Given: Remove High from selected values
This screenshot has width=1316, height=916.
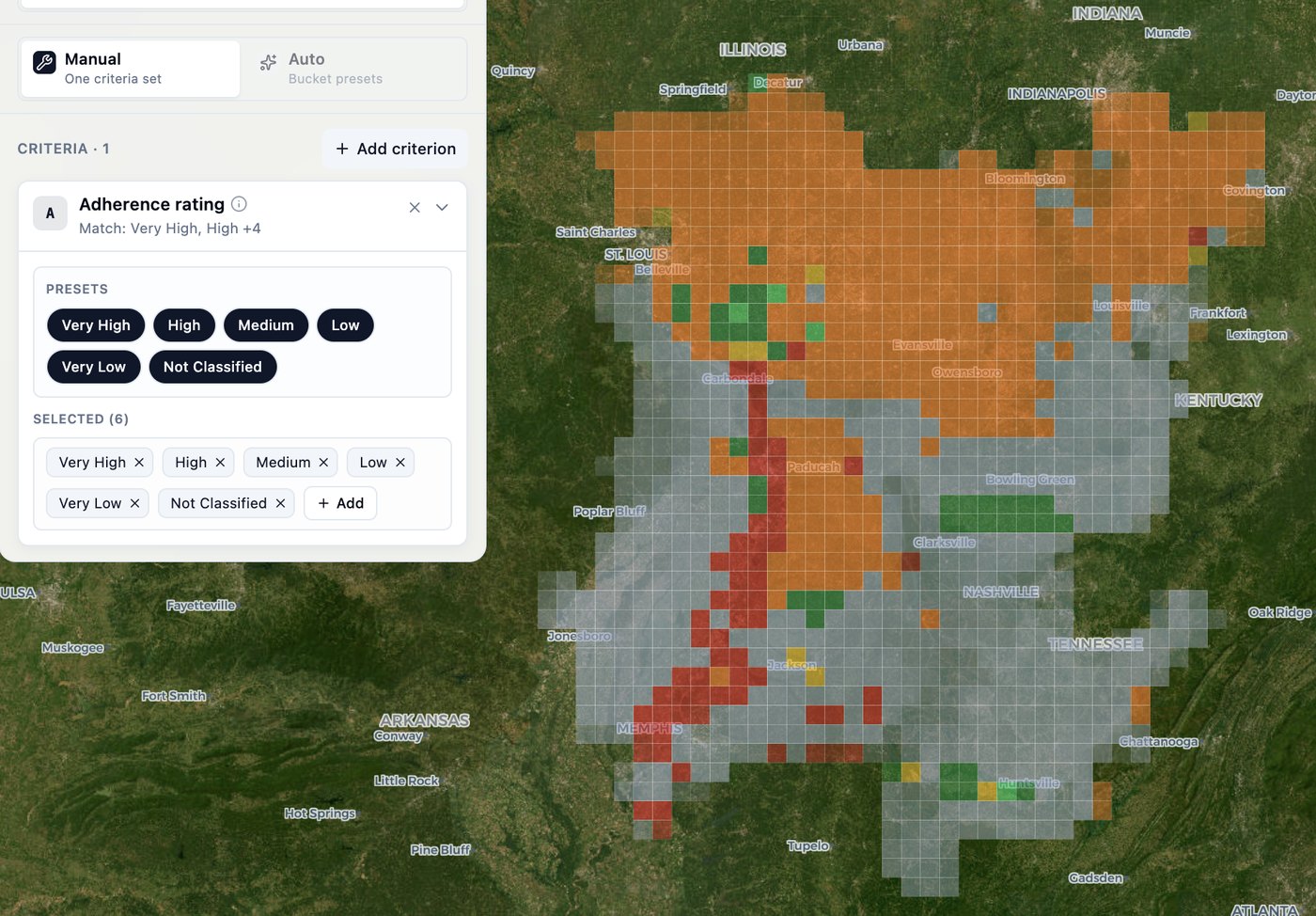Looking at the screenshot, I should click(x=220, y=463).
